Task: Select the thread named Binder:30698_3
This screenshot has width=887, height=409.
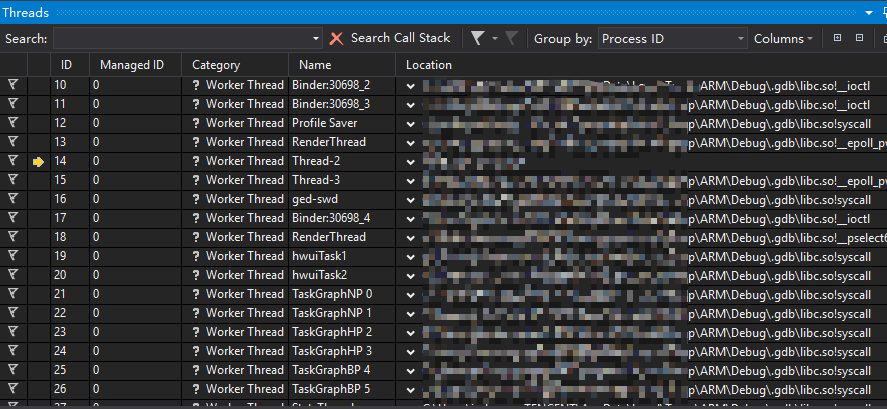Action: click(x=331, y=104)
